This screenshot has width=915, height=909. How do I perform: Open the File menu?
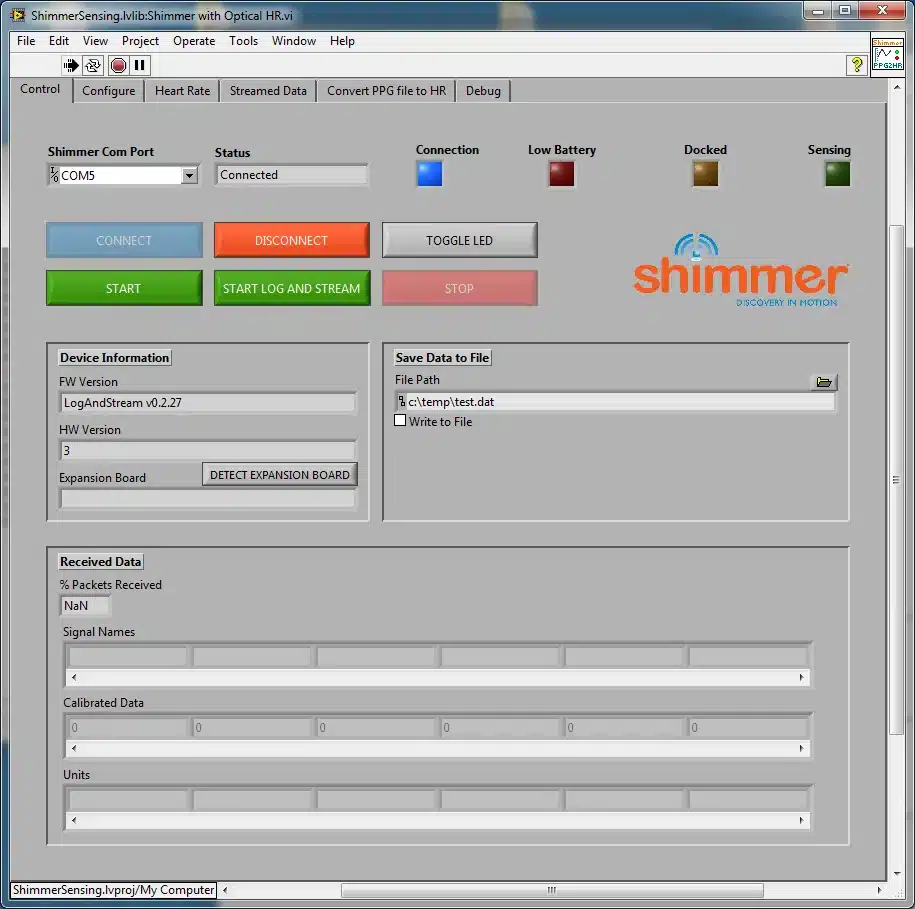[x=26, y=41]
